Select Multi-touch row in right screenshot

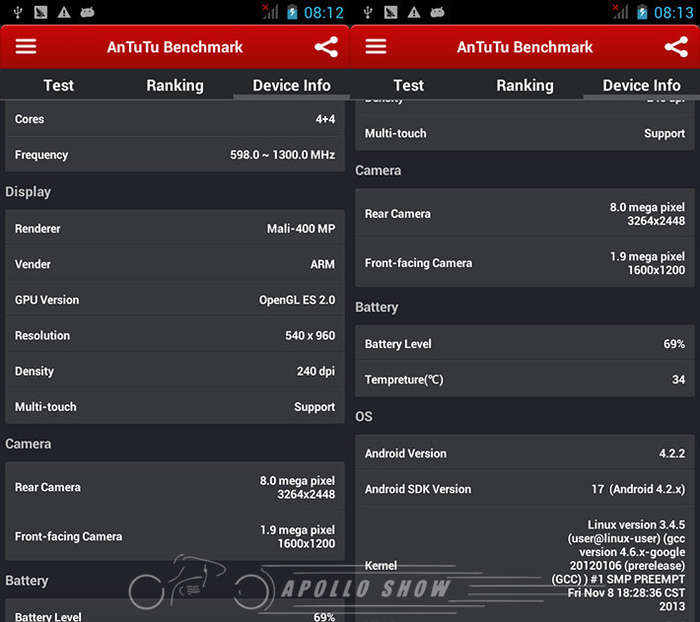(x=525, y=133)
